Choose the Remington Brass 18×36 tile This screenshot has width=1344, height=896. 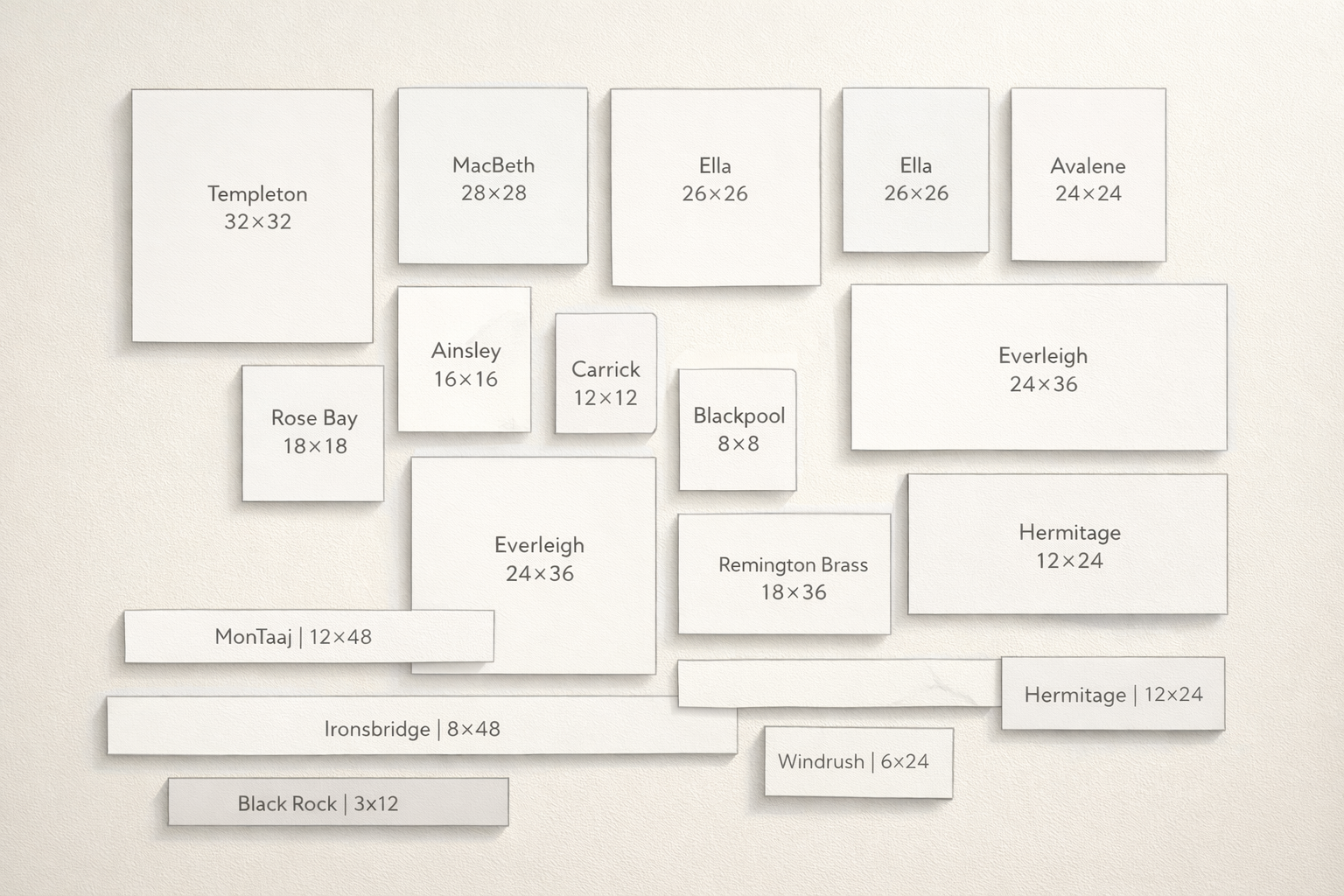click(x=784, y=574)
